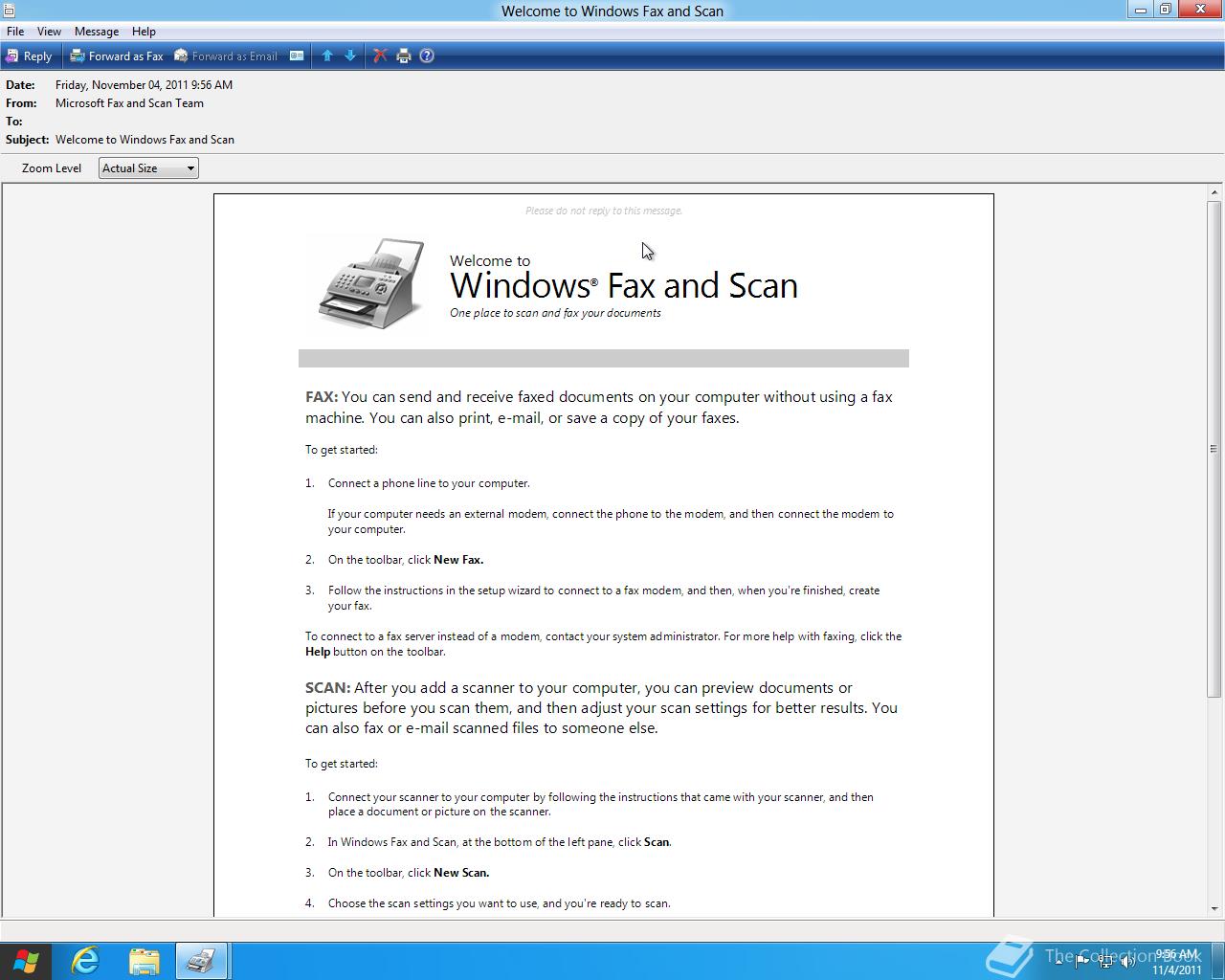The image size is (1225, 980).
Task: Click the 'FAX:' heading in message body
Action: [x=322, y=397]
